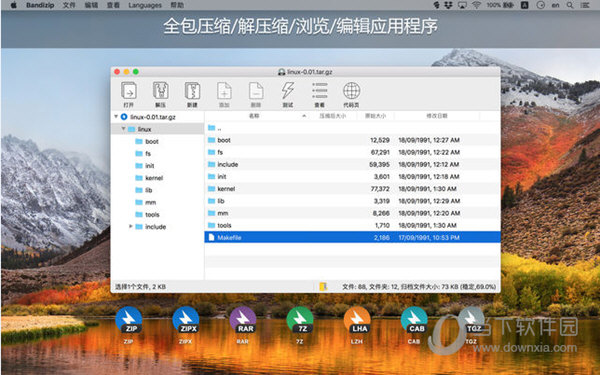Click the gray TGZ format icon

pyautogui.click(x=471, y=320)
